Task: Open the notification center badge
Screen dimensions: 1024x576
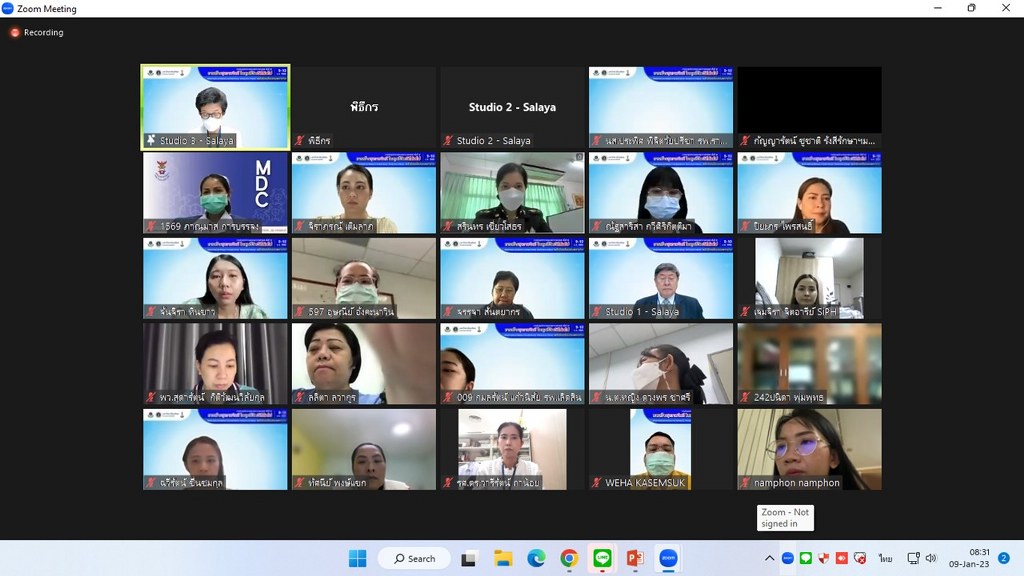Action: 1003,558
